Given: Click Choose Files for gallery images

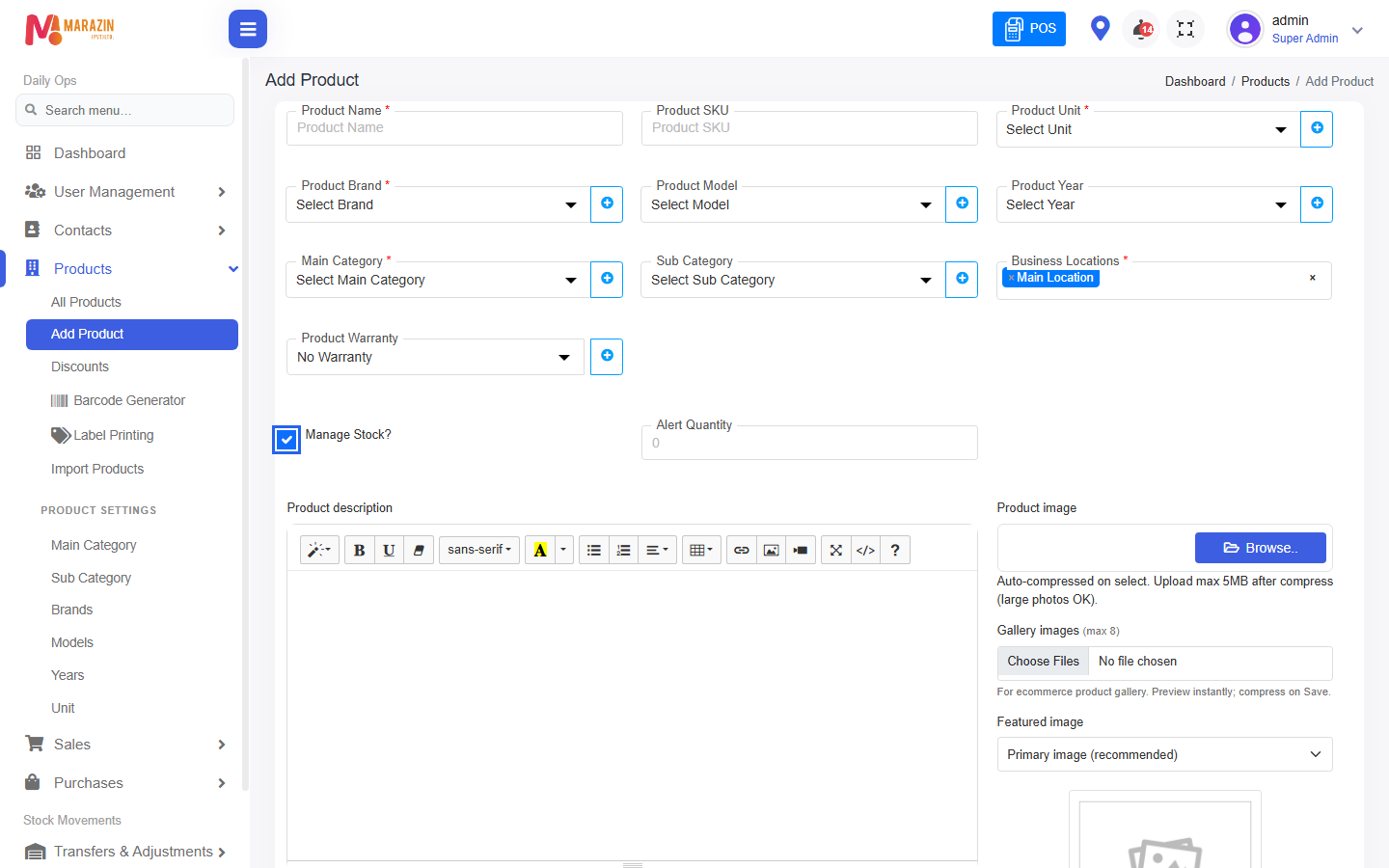Looking at the screenshot, I should tap(1044, 662).
